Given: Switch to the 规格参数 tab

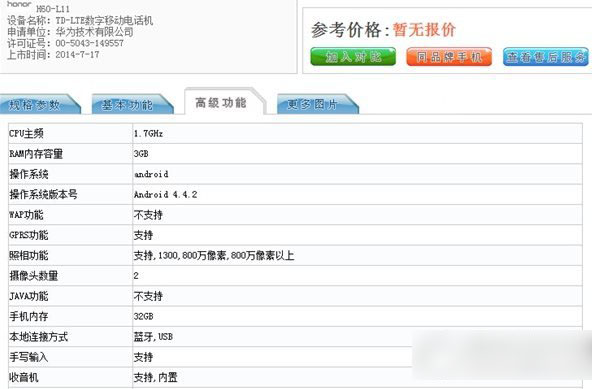Looking at the screenshot, I should click(x=39, y=104).
